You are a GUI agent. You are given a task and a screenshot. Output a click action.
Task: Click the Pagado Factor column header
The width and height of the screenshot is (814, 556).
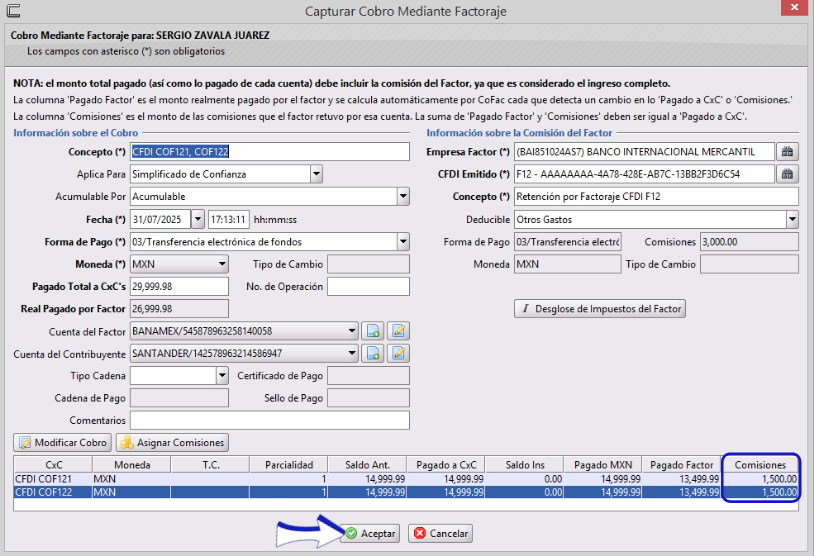pos(681,465)
